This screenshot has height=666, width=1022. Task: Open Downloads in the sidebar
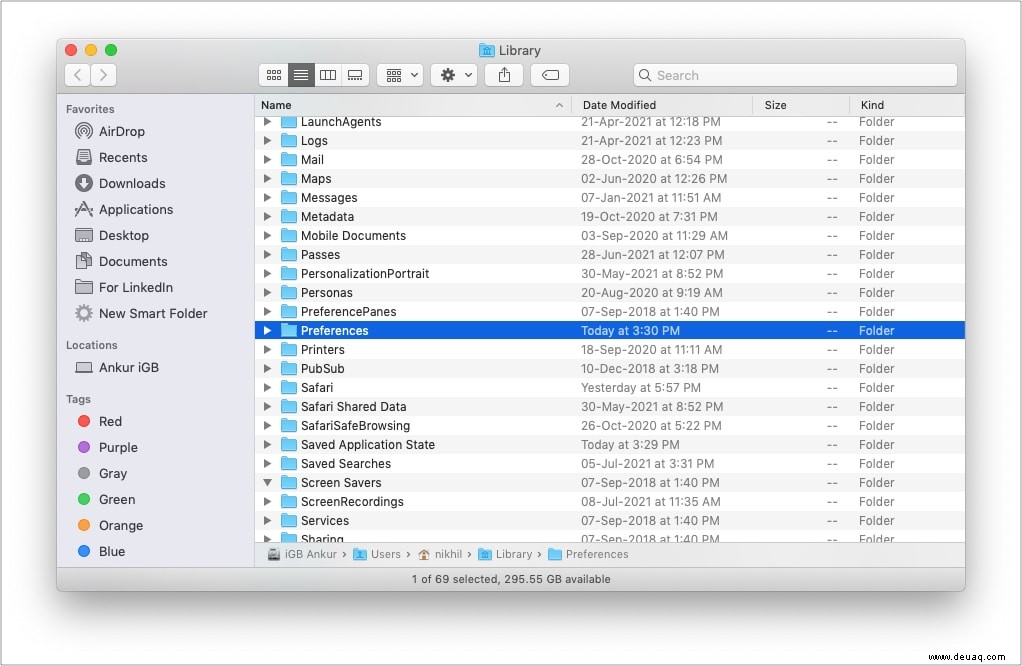(x=120, y=184)
